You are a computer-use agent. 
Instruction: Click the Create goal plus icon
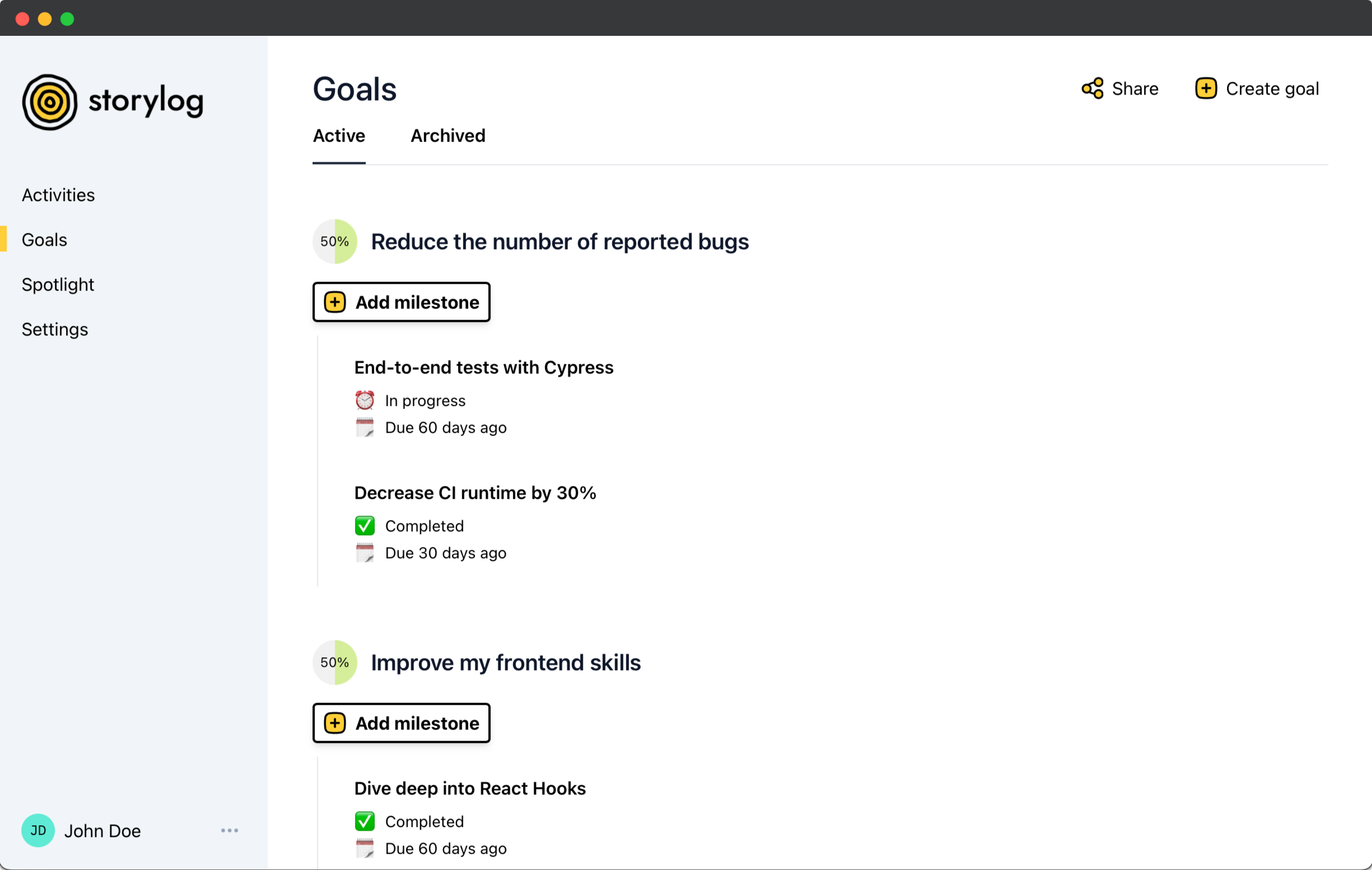1205,89
